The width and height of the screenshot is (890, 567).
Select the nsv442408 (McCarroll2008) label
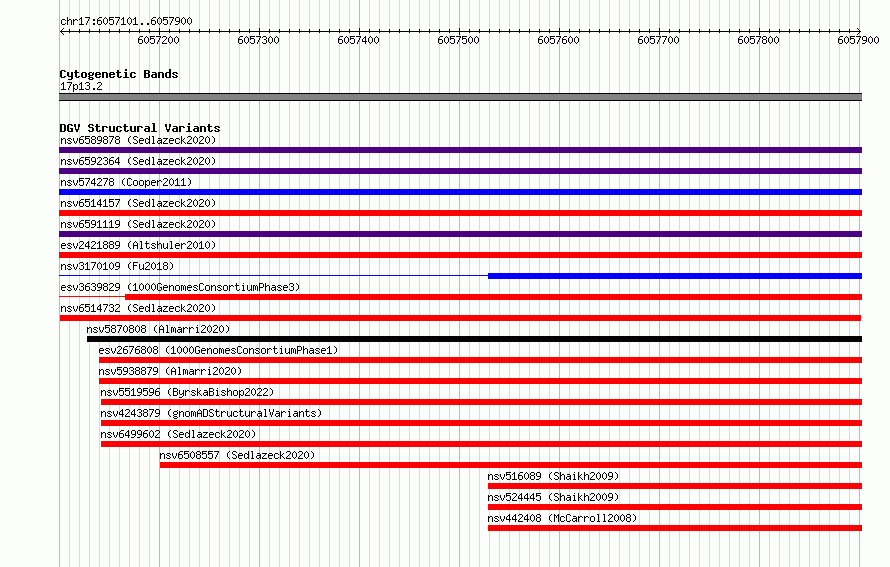click(562, 518)
